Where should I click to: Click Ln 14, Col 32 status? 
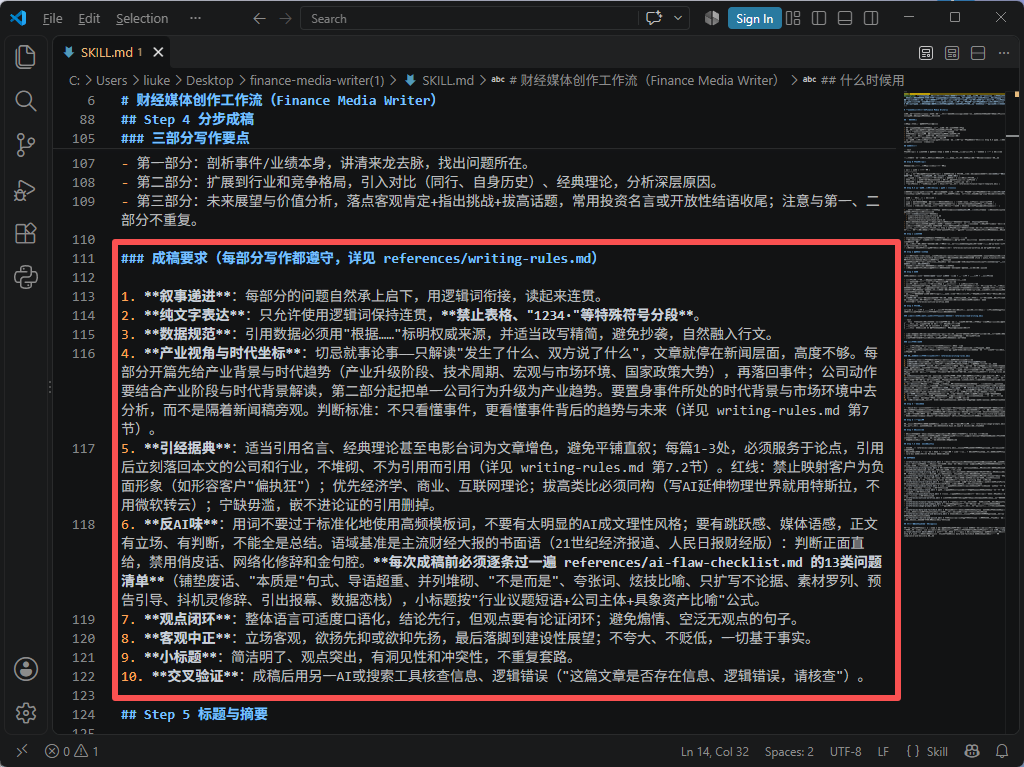tap(714, 751)
